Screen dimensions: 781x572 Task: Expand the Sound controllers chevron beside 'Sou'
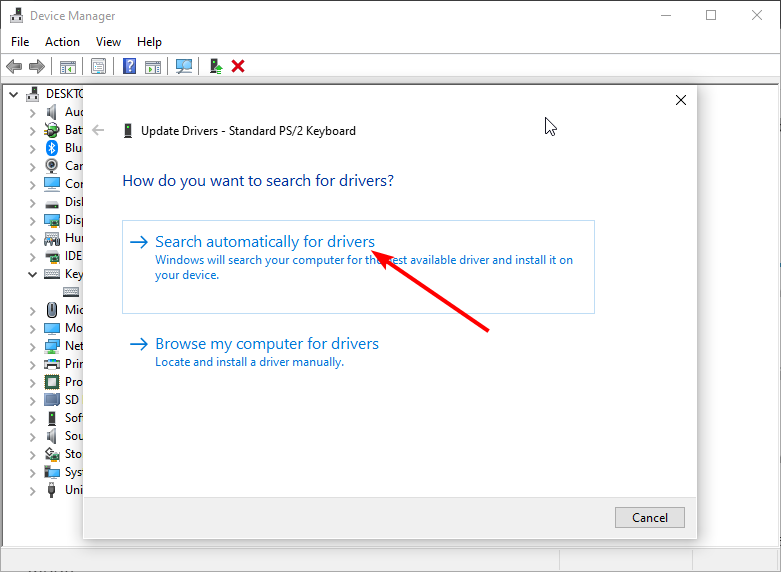[x=32, y=436]
